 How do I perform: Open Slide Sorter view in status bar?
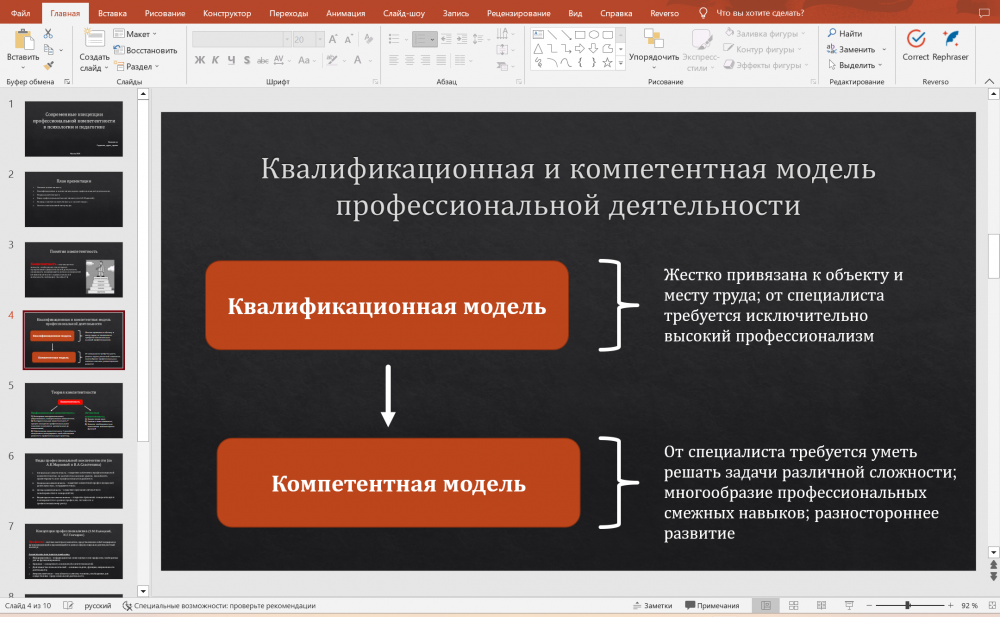793,606
